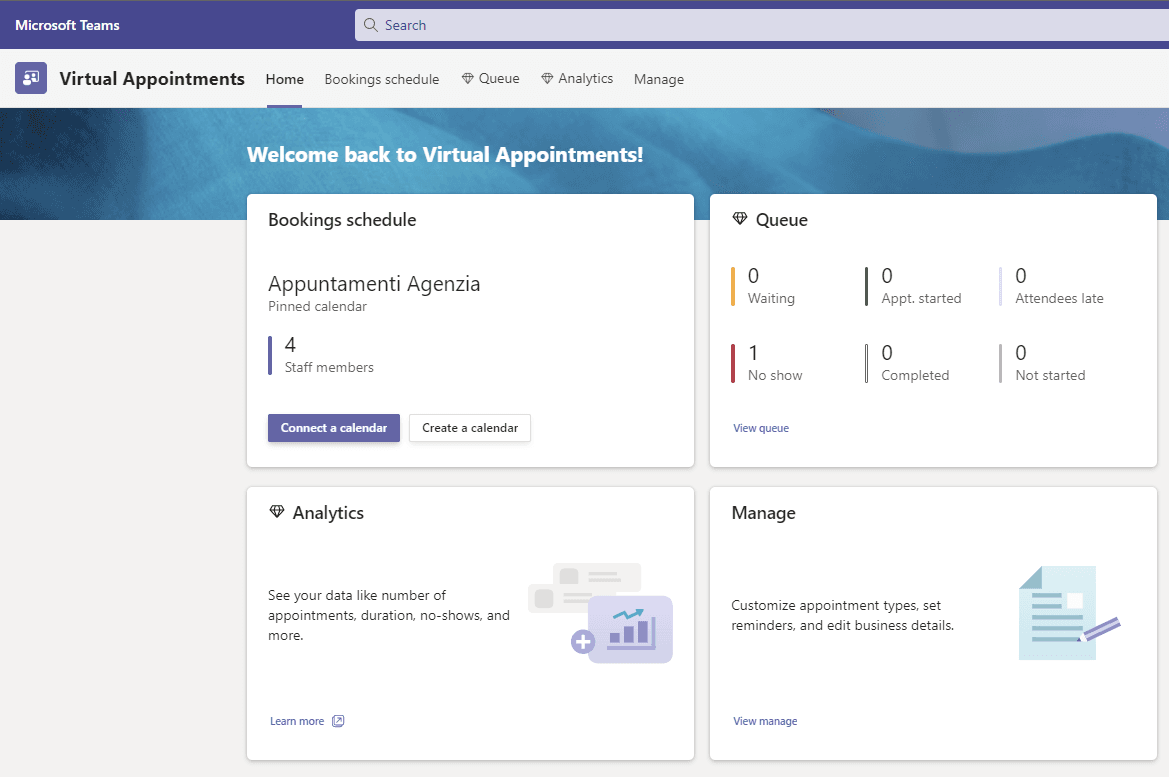The width and height of the screenshot is (1169, 777).
Task: Click the Analytics description text
Action: pyautogui.click(x=388, y=615)
